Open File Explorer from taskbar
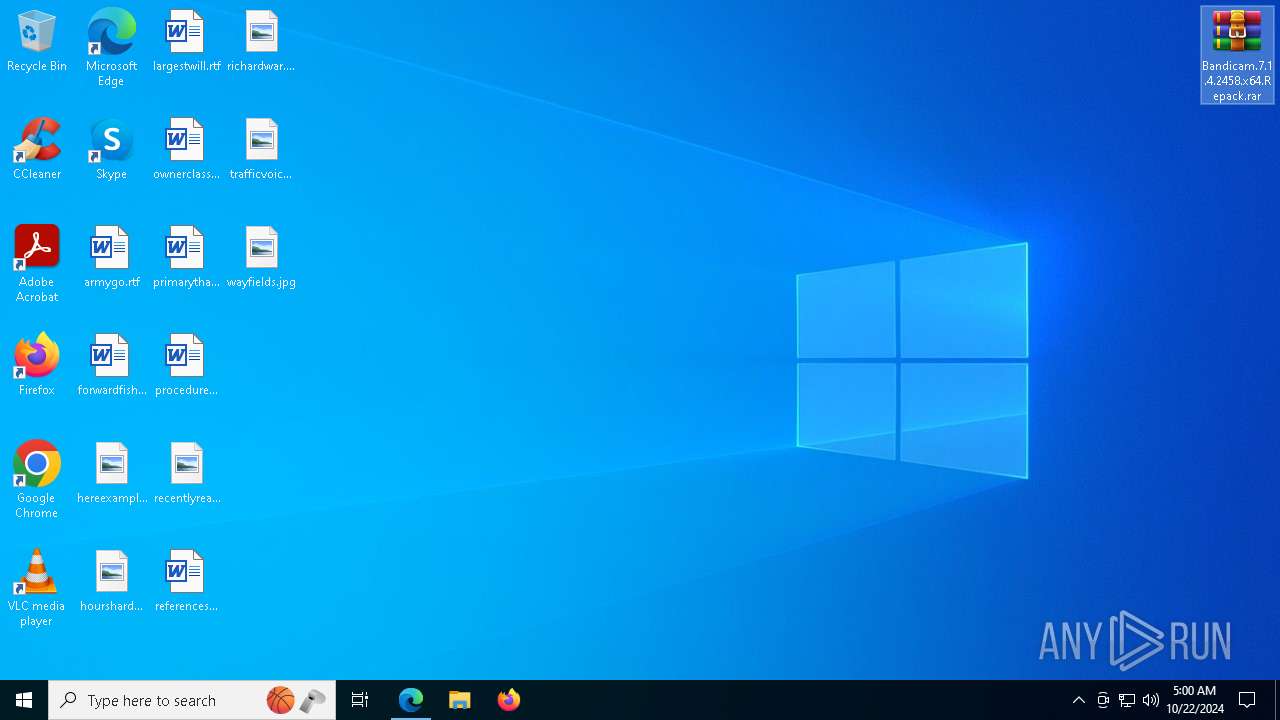 [x=460, y=700]
